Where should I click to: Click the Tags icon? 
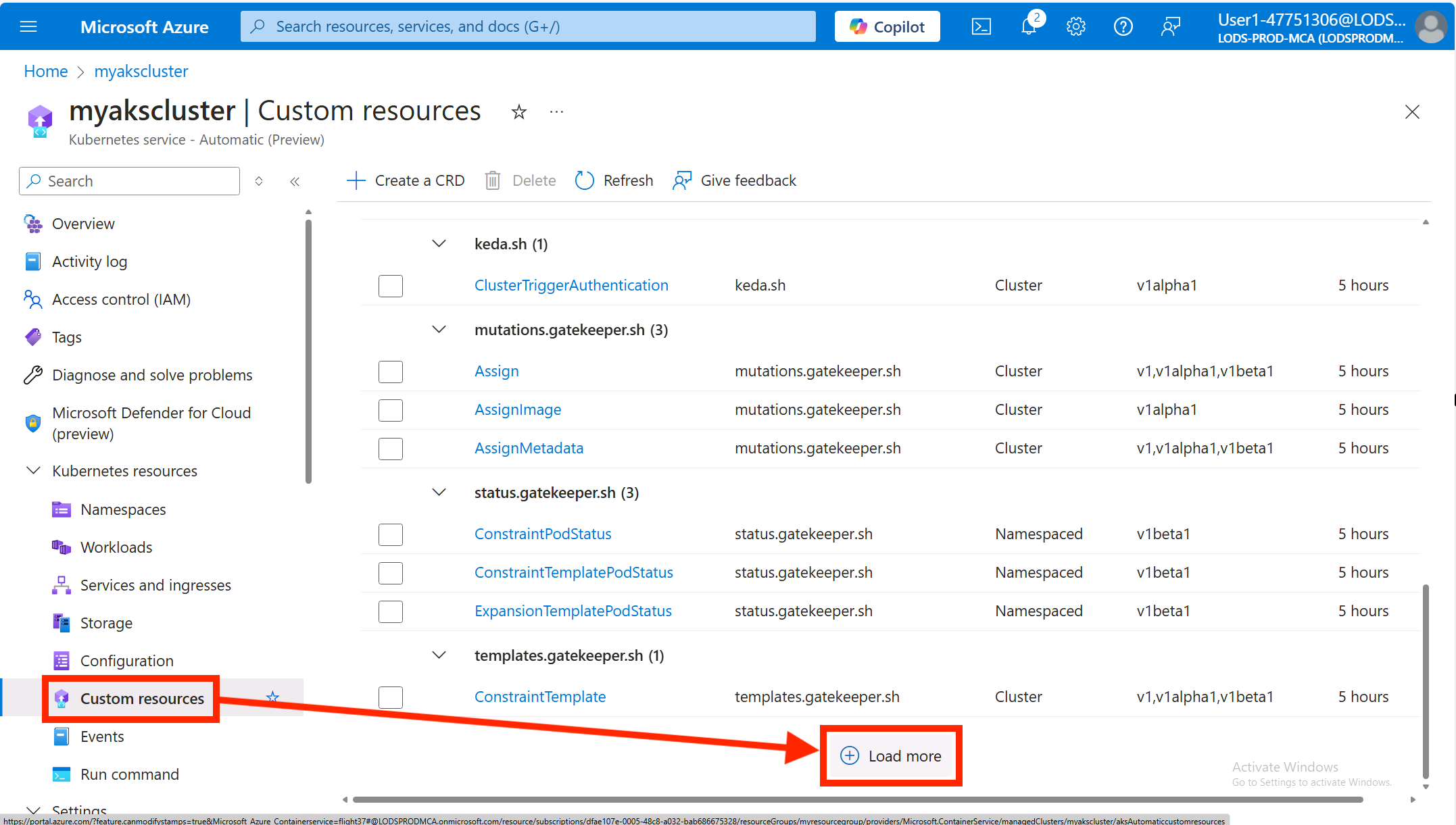[33, 337]
